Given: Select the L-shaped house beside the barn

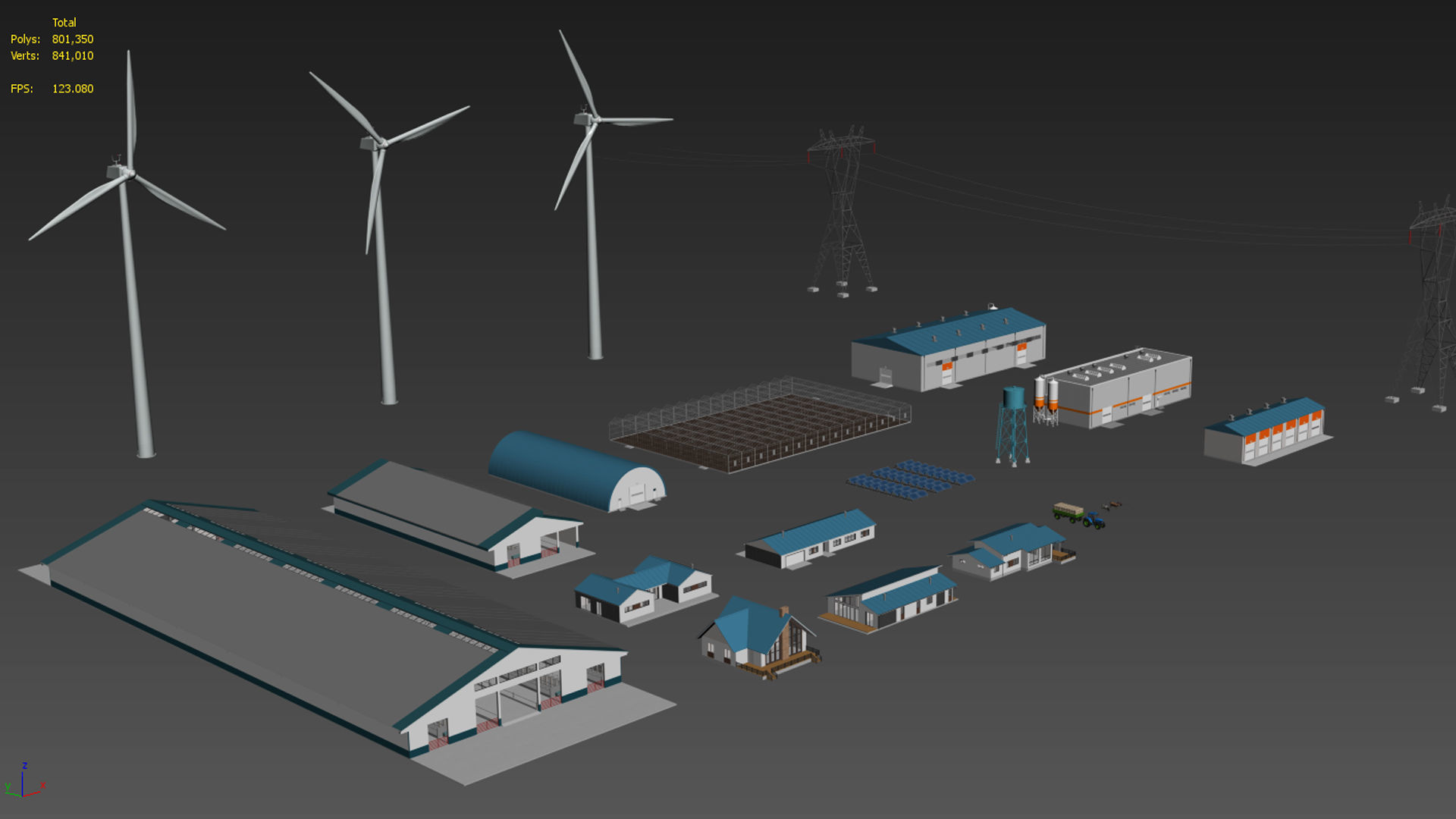Looking at the screenshot, I should pyautogui.click(x=645, y=589).
